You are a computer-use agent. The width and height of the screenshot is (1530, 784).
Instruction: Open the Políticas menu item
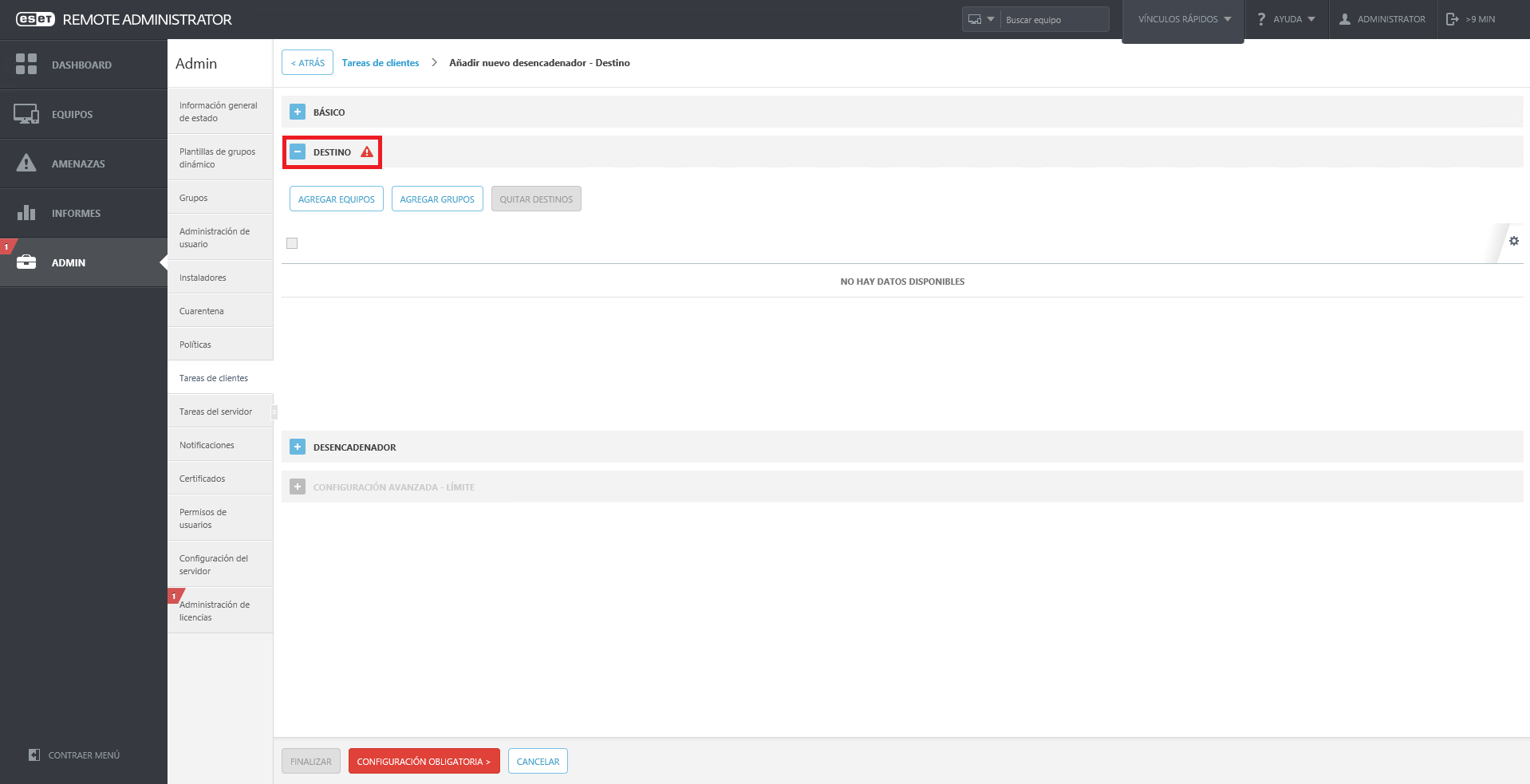[220, 345]
